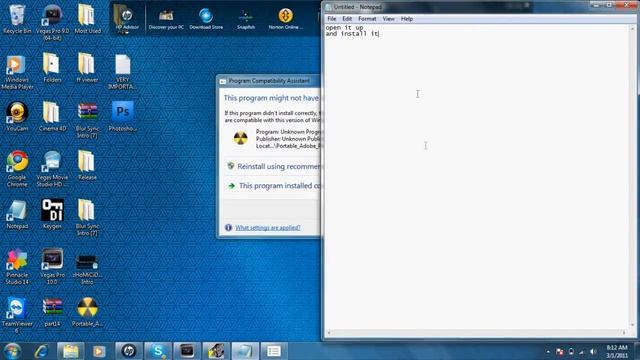The width and height of the screenshot is (640, 360).
Task: Choose This program installed correctly option
Action: tap(274, 186)
